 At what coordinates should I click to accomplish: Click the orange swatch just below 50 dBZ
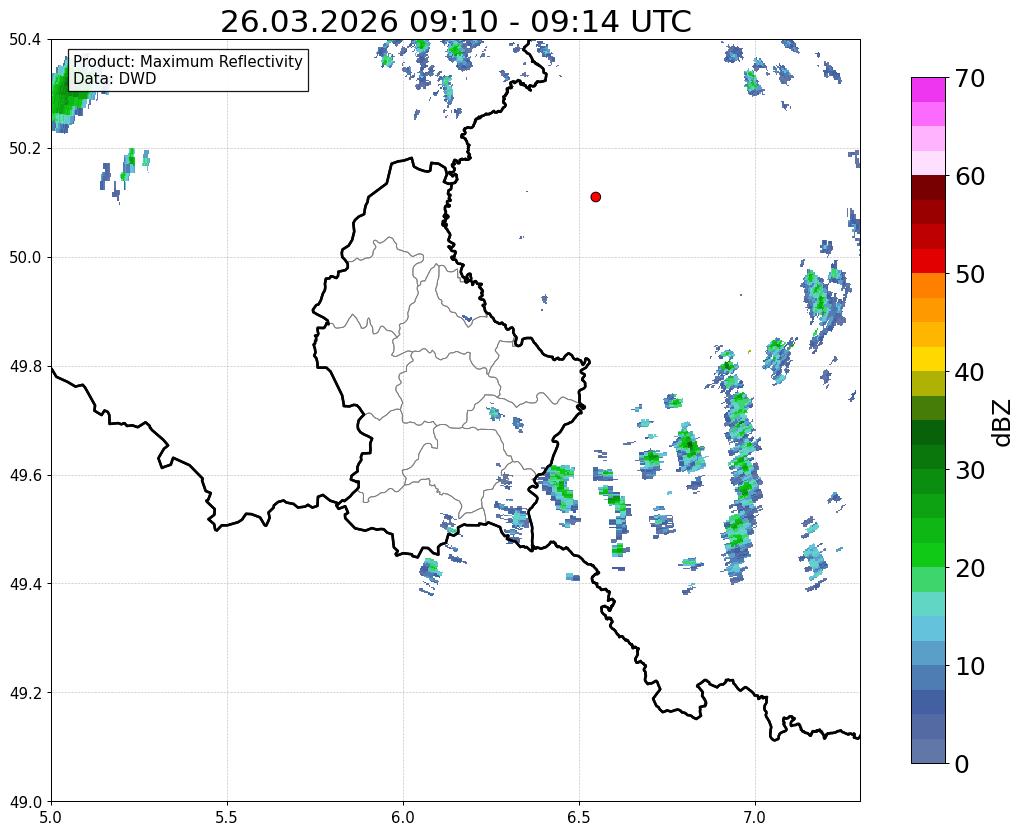coord(928,286)
